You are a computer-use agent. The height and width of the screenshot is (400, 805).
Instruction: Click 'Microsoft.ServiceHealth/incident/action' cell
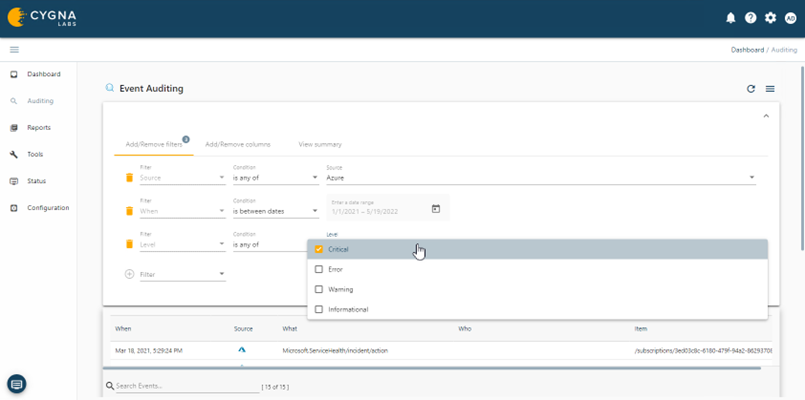[x=335, y=351]
